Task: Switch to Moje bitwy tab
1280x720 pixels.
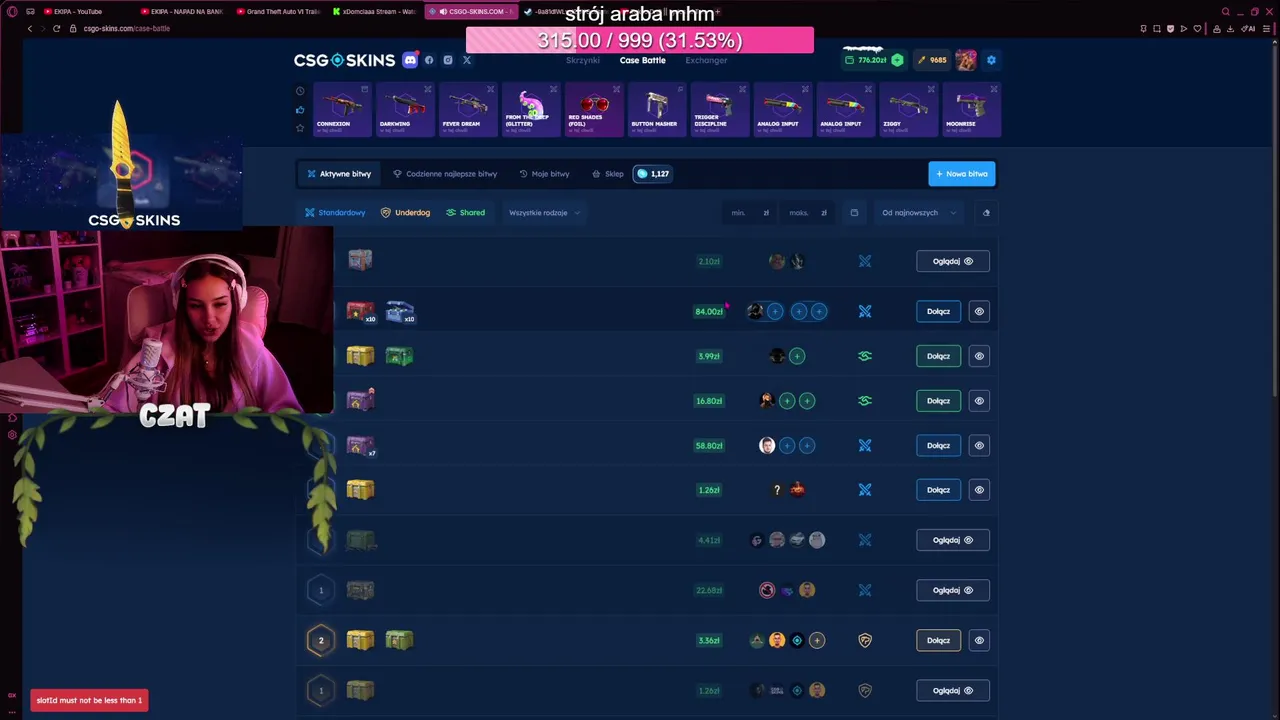Action: point(544,174)
